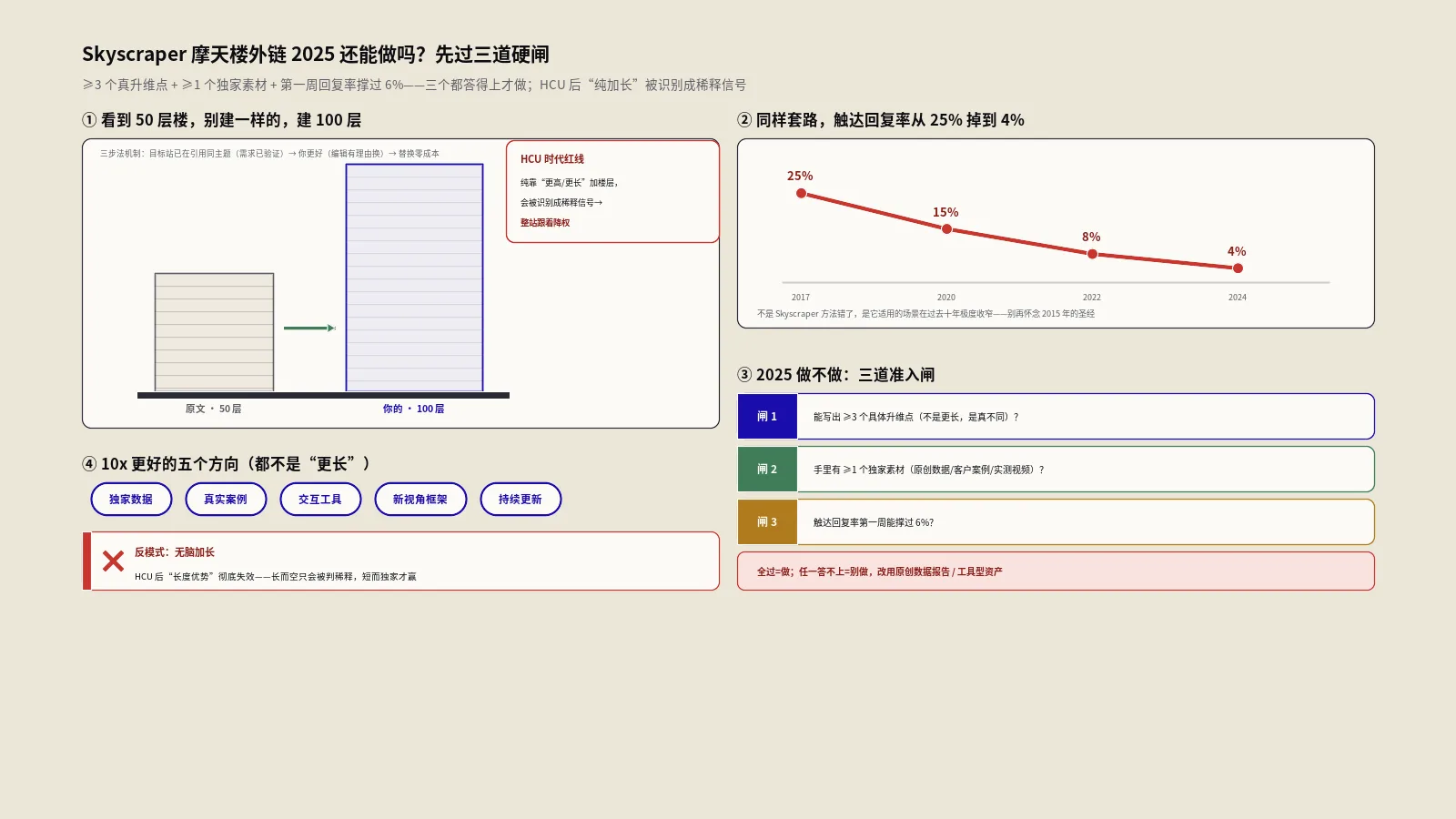Click the 三步法机制 caption text
The image size is (1456, 819).
[270, 154]
